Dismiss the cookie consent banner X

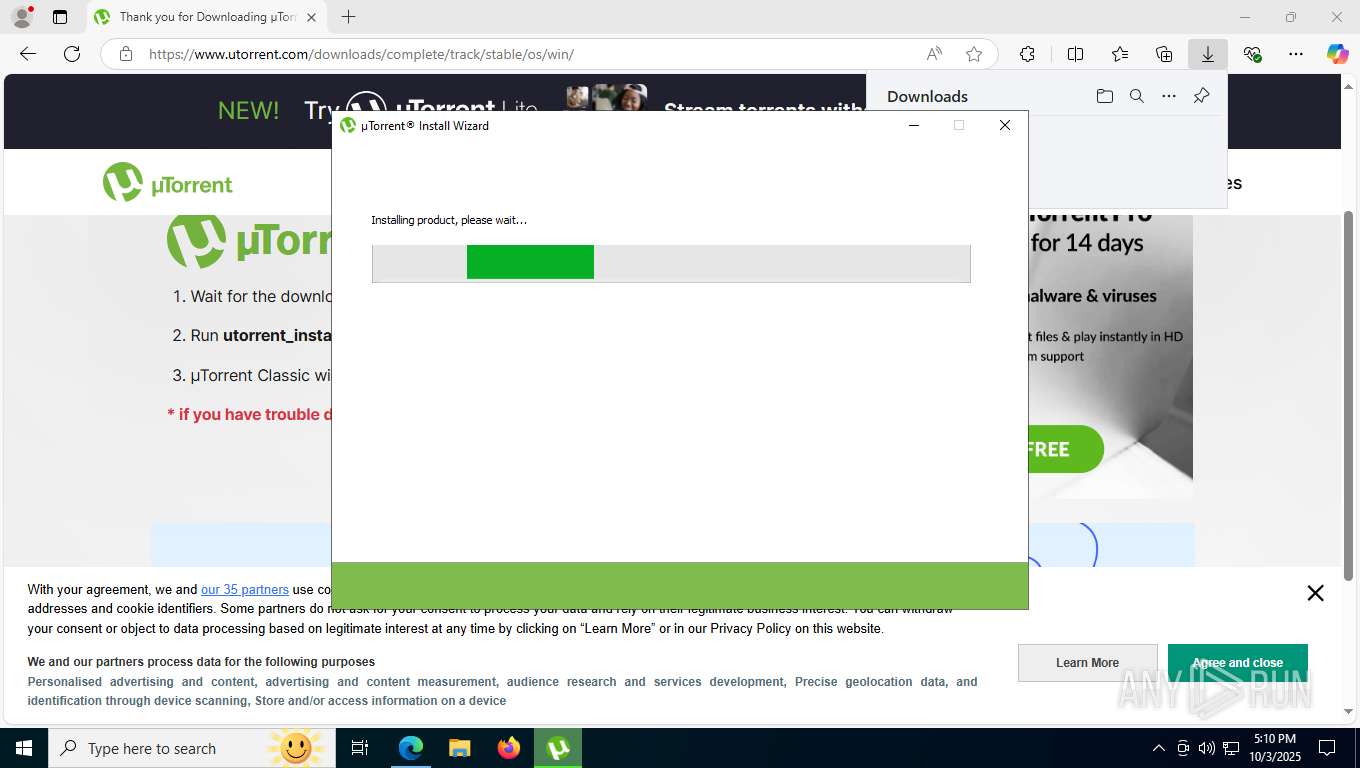pyautogui.click(x=1315, y=593)
